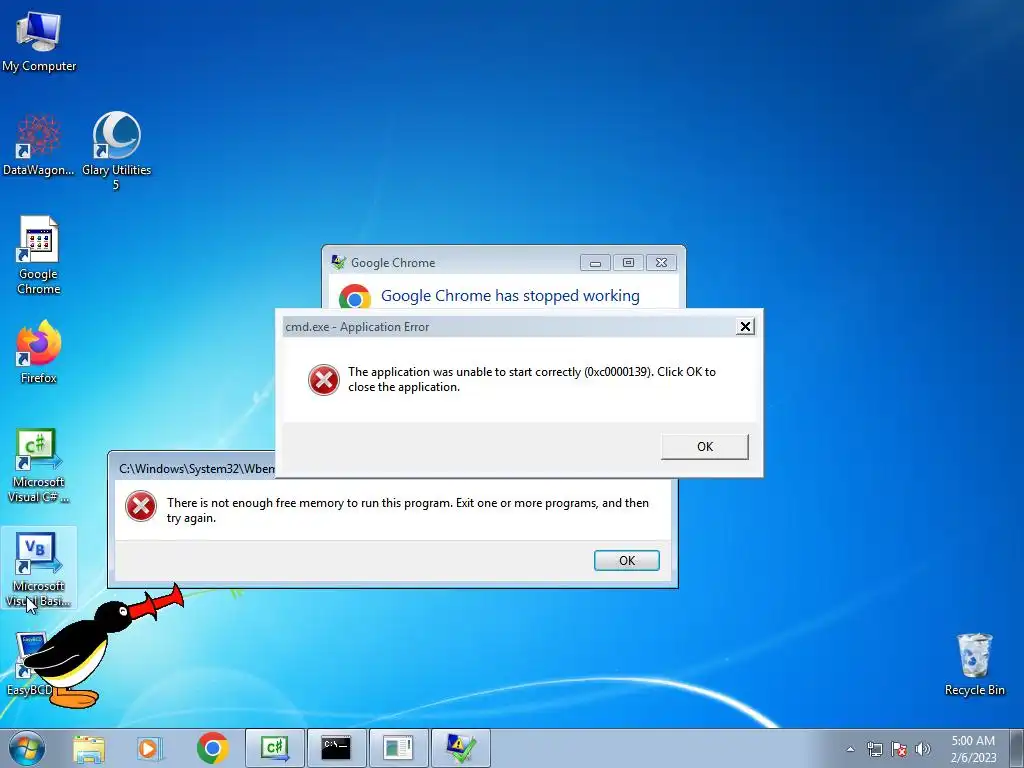Activate the document window taskbar button
1024x768 pixels.
point(398,748)
